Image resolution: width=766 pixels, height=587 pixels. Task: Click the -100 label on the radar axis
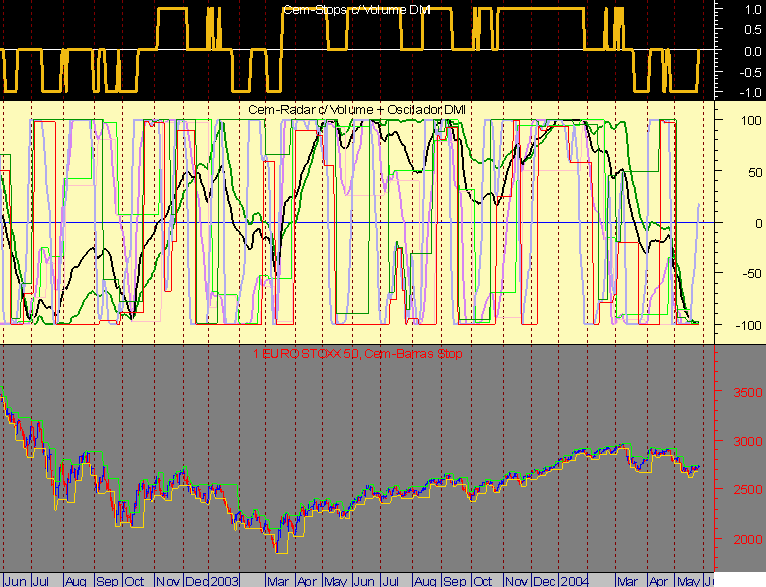tap(748, 325)
